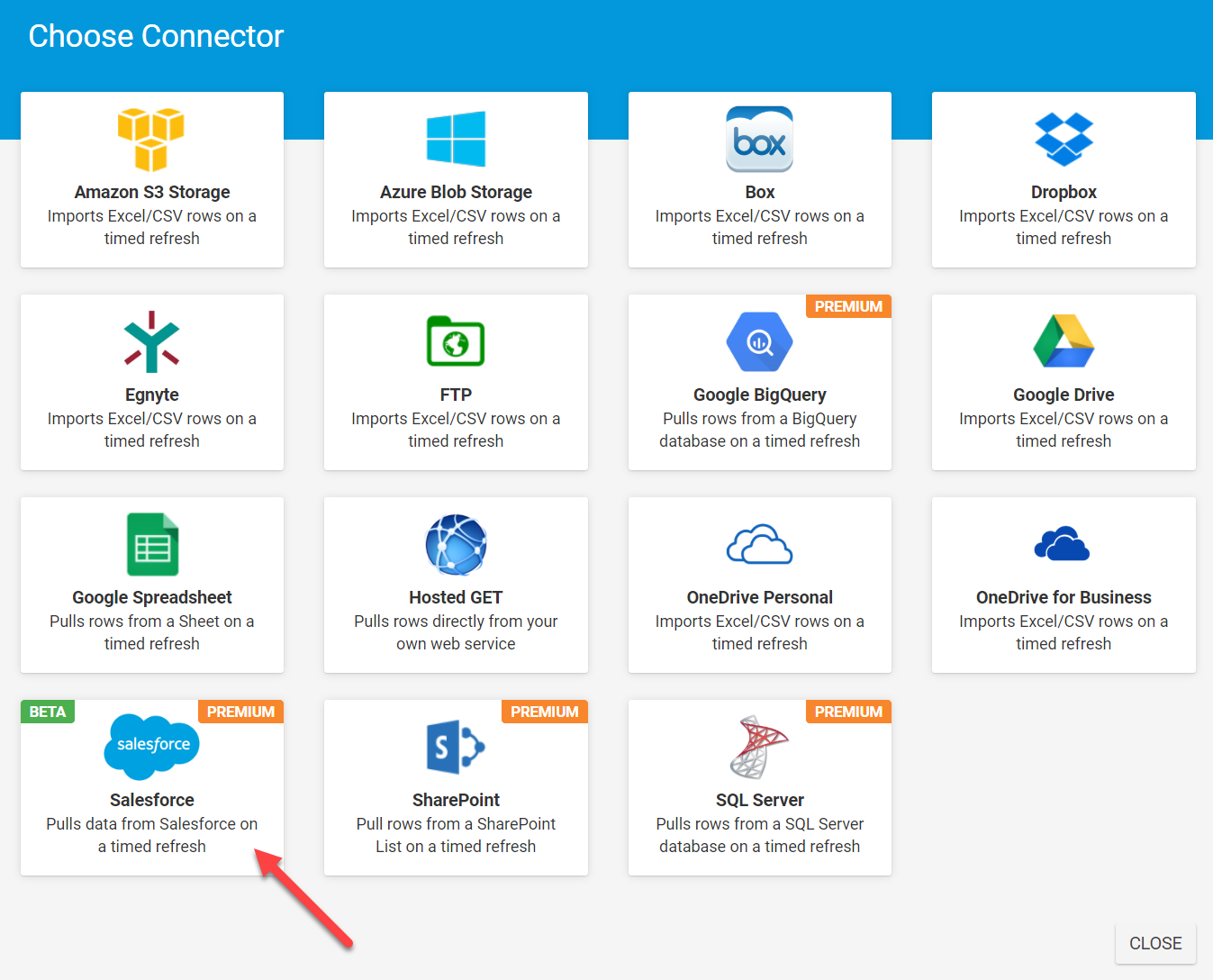The image size is (1213, 980).
Task: Select the OneDrive for Business title
Action: coord(1064,597)
